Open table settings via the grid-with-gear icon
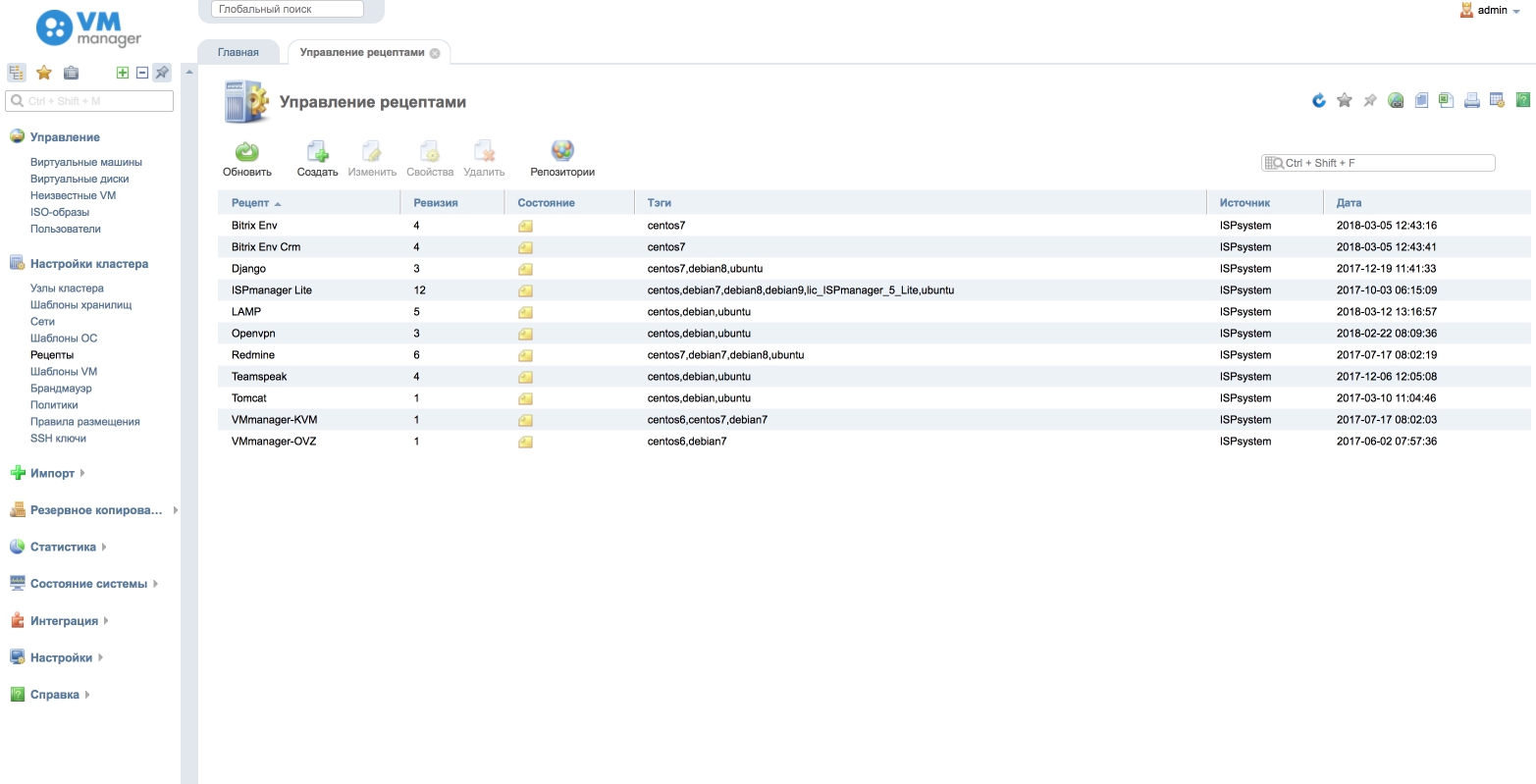 1497,100
